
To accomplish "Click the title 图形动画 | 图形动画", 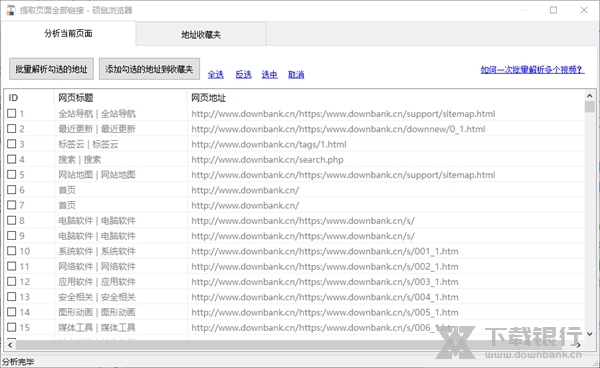I will (97, 313).
